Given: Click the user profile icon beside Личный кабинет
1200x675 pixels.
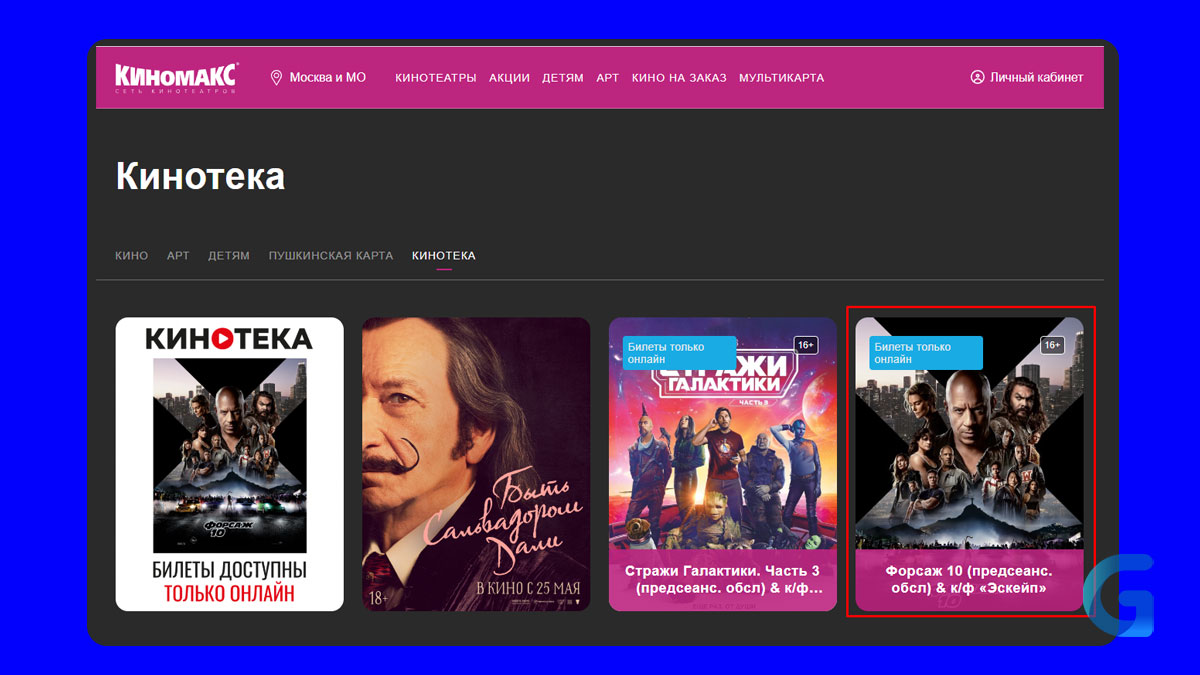Looking at the screenshot, I should click(977, 77).
